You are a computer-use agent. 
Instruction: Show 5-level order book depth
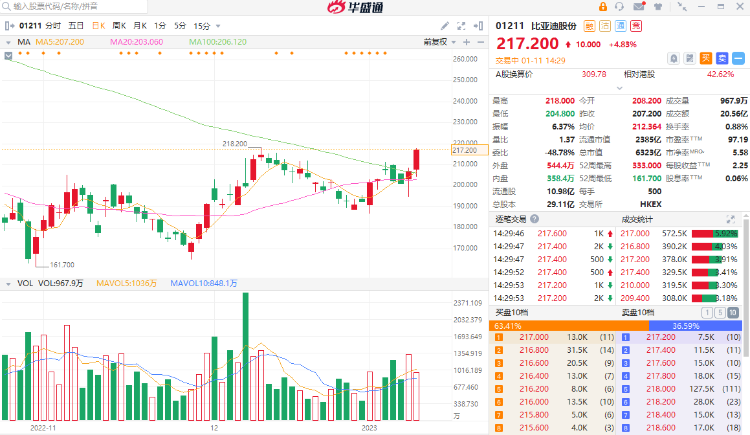pyautogui.click(x=720, y=312)
